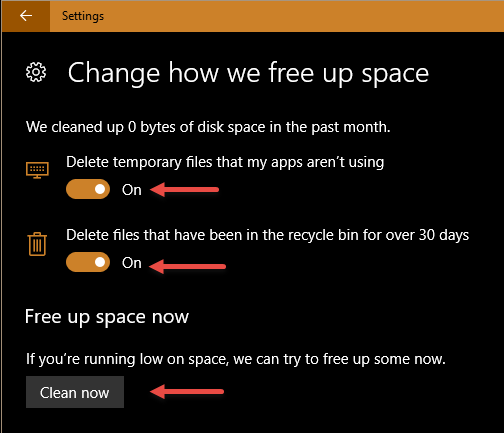Click the On label beside recycle bin toggle
504x433 pixels.
[x=132, y=263]
